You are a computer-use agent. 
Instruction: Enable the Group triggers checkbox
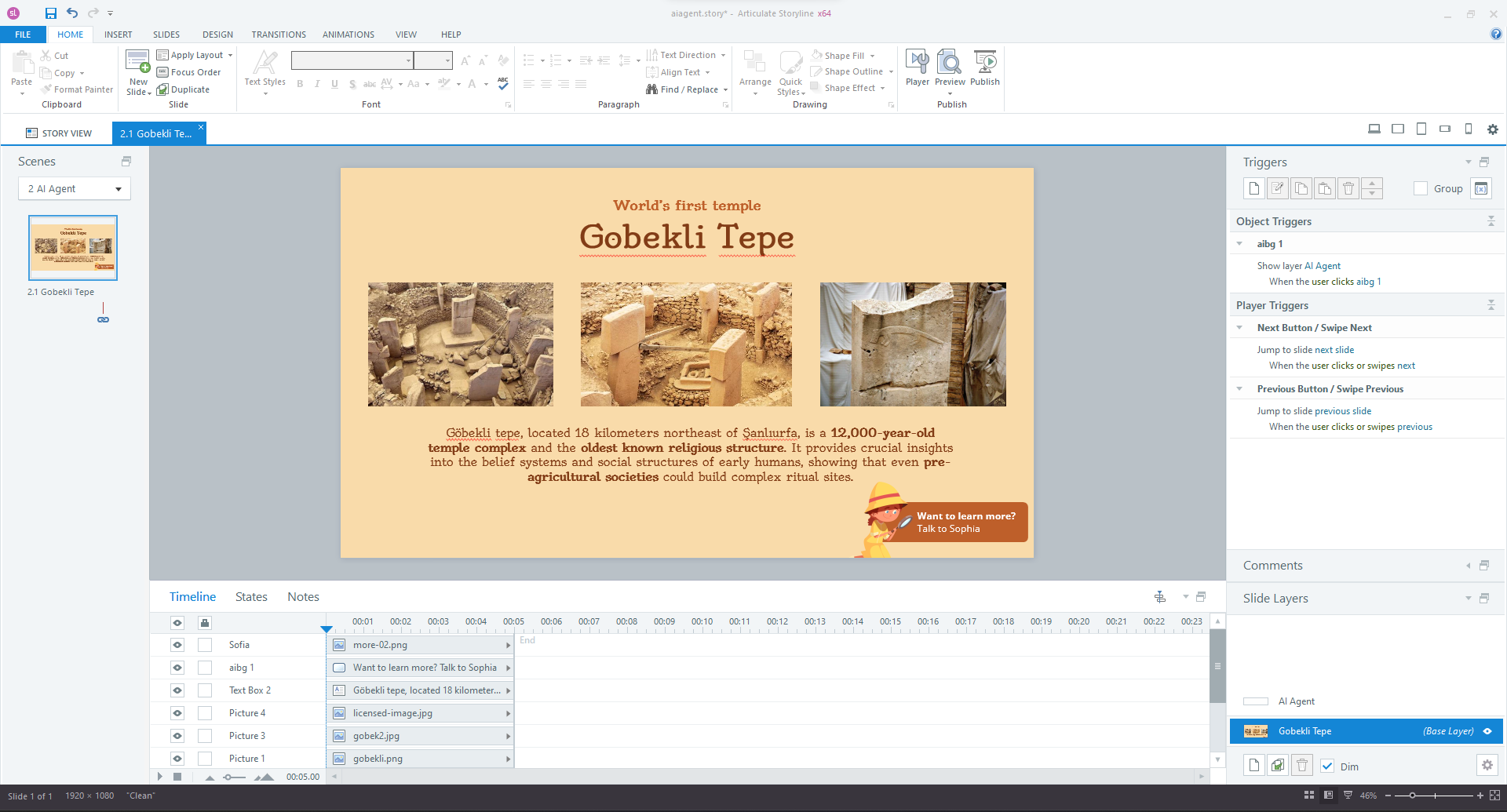(x=1421, y=188)
